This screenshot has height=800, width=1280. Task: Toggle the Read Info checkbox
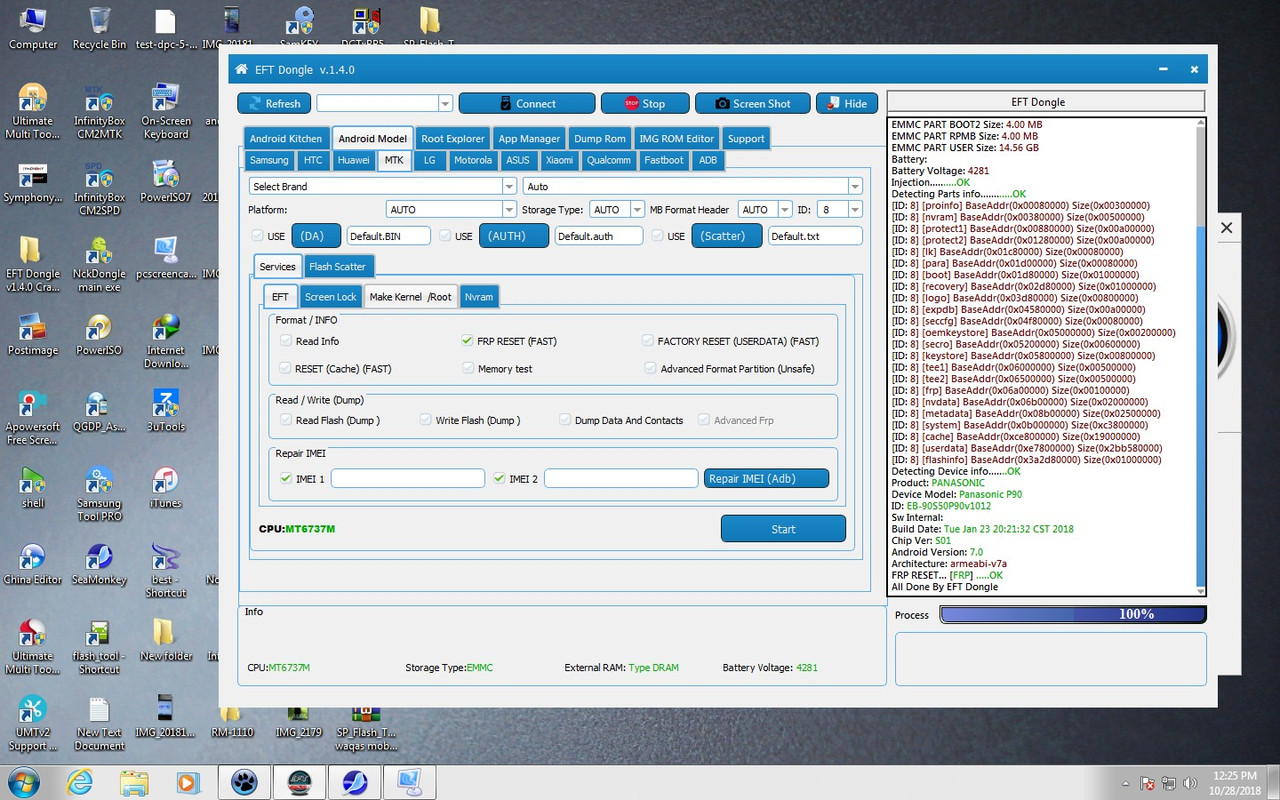(x=286, y=341)
